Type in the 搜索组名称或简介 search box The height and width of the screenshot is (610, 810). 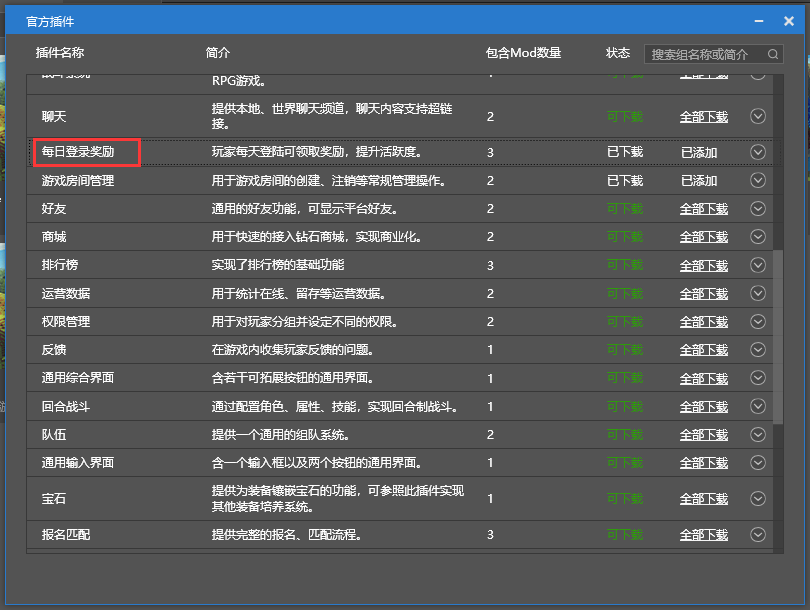tap(706, 54)
